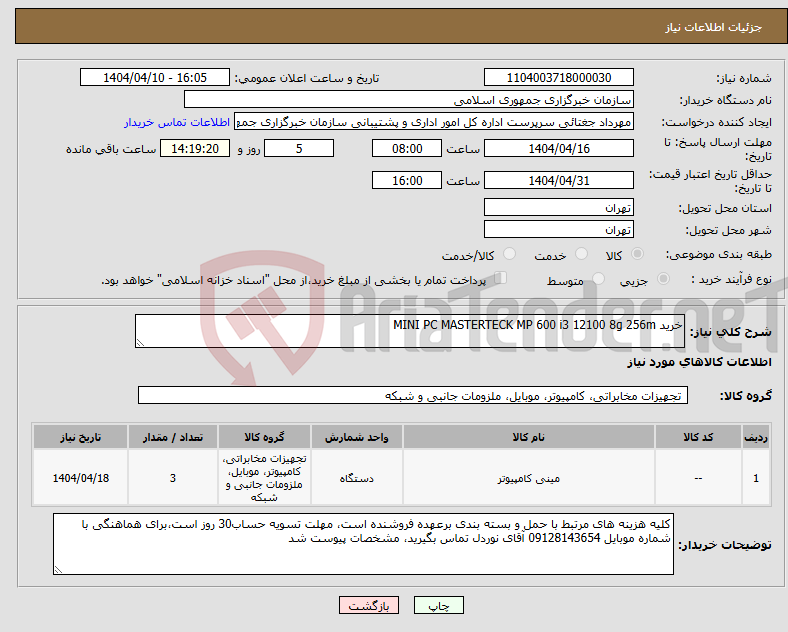Click the اطلاعات کالاهای مورد نیاز section heading
The height and width of the screenshot is (632, 788).
(x=699, y=362)
